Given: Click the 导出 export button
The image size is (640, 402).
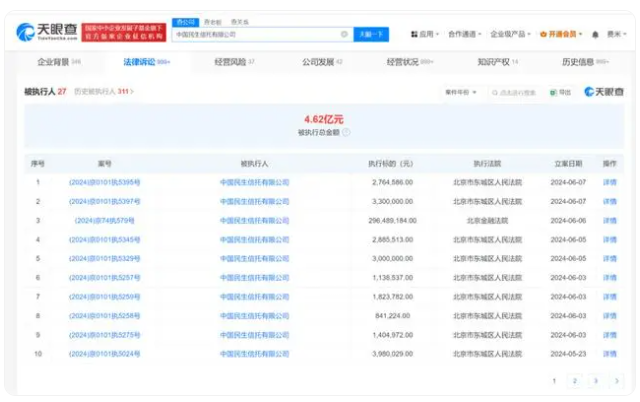Looking at the screenshot, I should [560, 93].
